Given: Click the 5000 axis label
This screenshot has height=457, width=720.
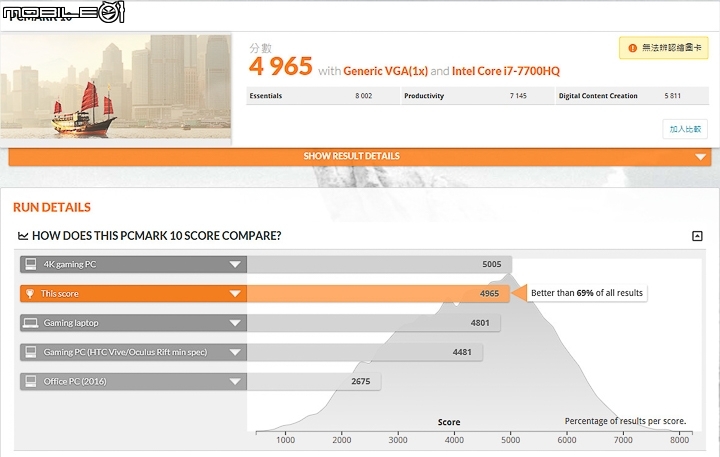Looking at the screenshot, I should [510, 440].
